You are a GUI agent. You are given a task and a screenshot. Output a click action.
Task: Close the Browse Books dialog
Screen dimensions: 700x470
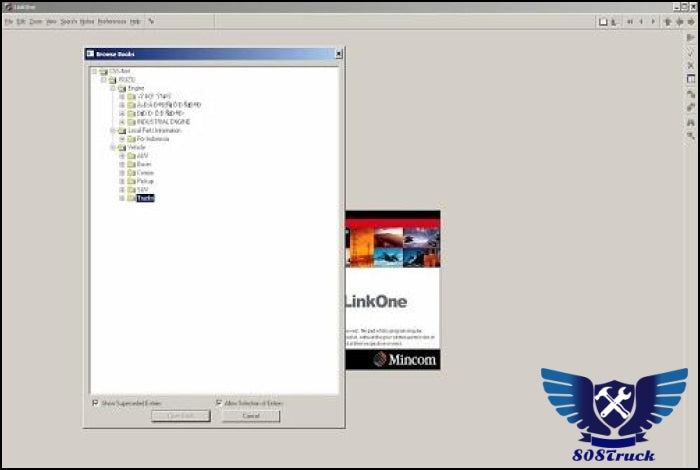coord(338,54)
